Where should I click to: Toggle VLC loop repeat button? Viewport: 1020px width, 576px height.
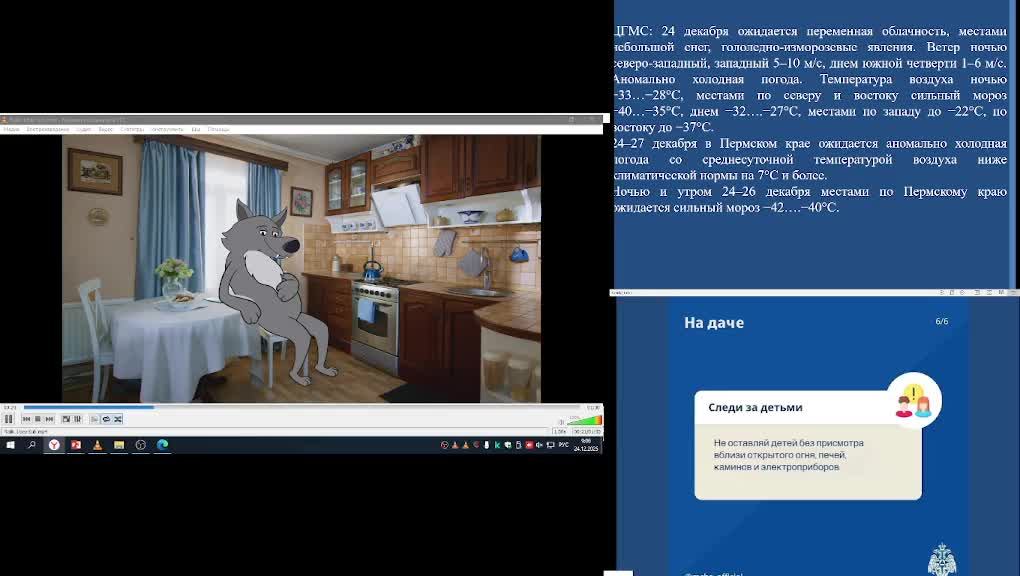106,418
